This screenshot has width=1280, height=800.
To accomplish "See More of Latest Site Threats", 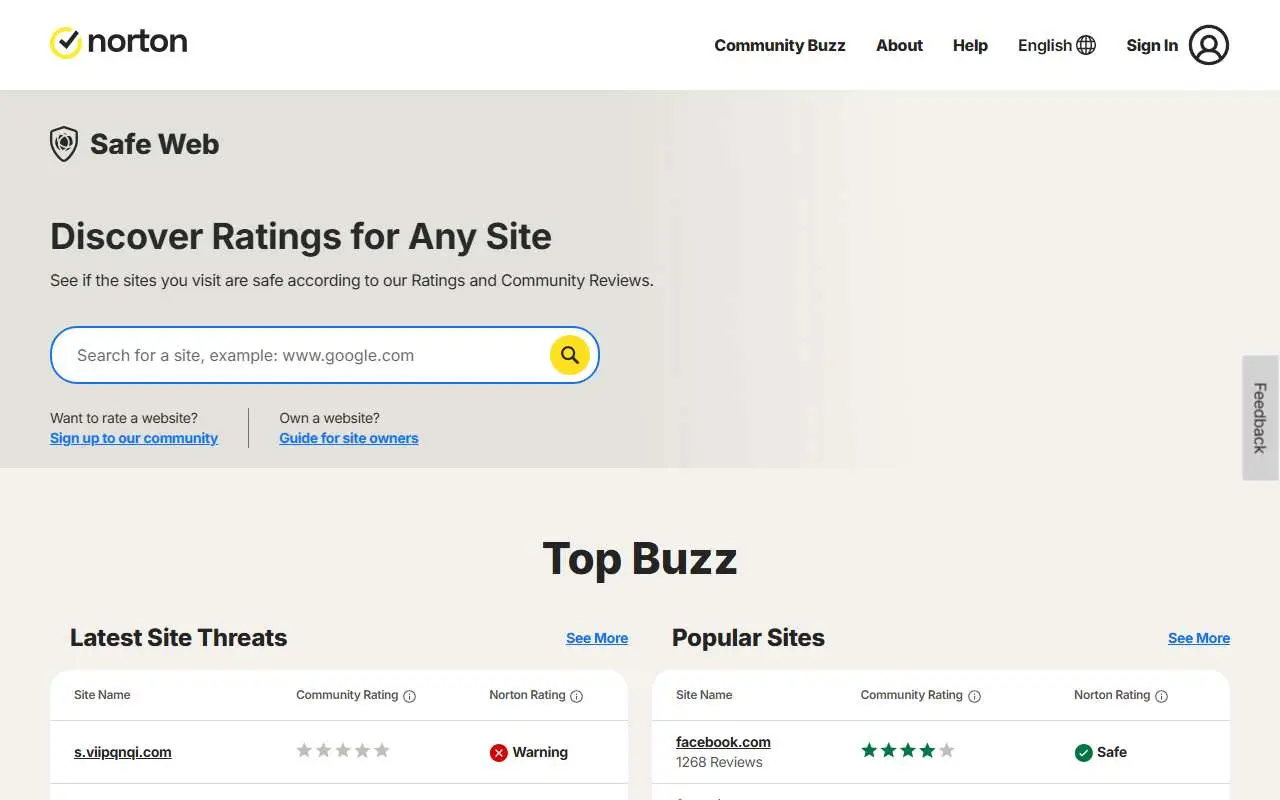I will 597,638.
